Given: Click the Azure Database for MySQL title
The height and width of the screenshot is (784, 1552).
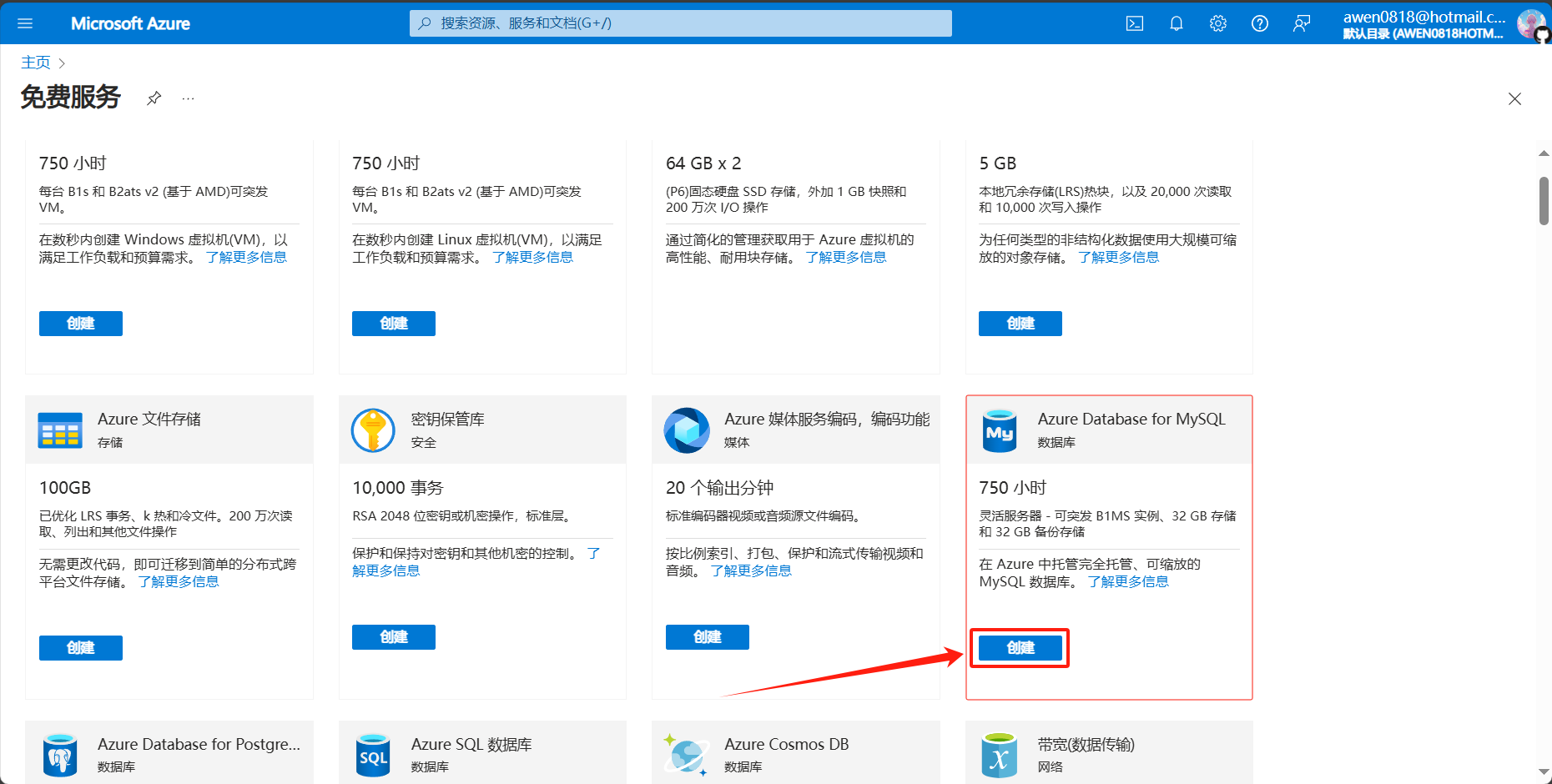Looking at the screenshot, I should 1131,419.
